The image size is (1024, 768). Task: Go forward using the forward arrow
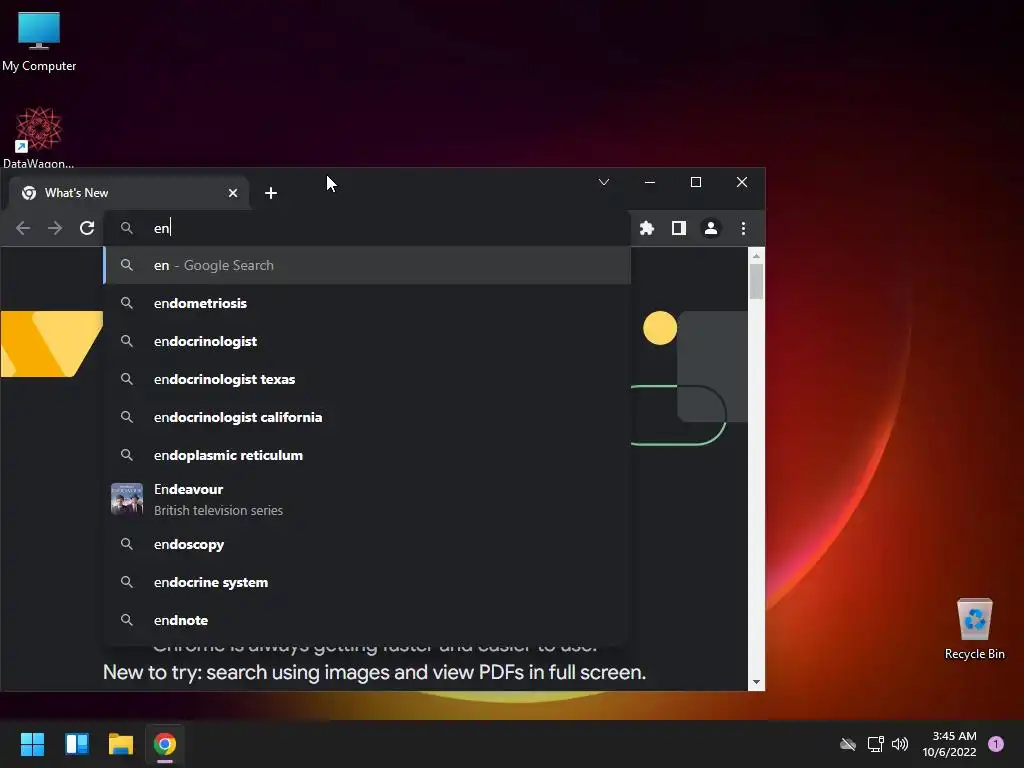point(55,228)
